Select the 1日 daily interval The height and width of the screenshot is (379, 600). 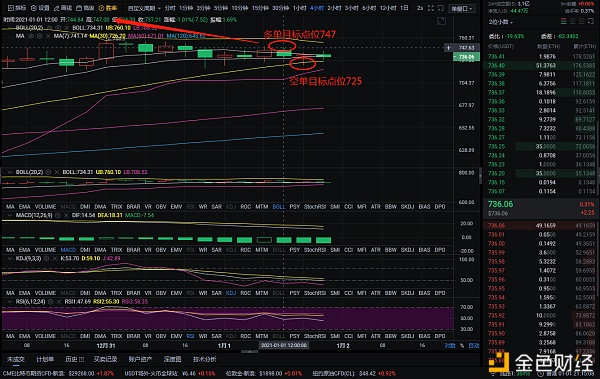pos(404,8)
